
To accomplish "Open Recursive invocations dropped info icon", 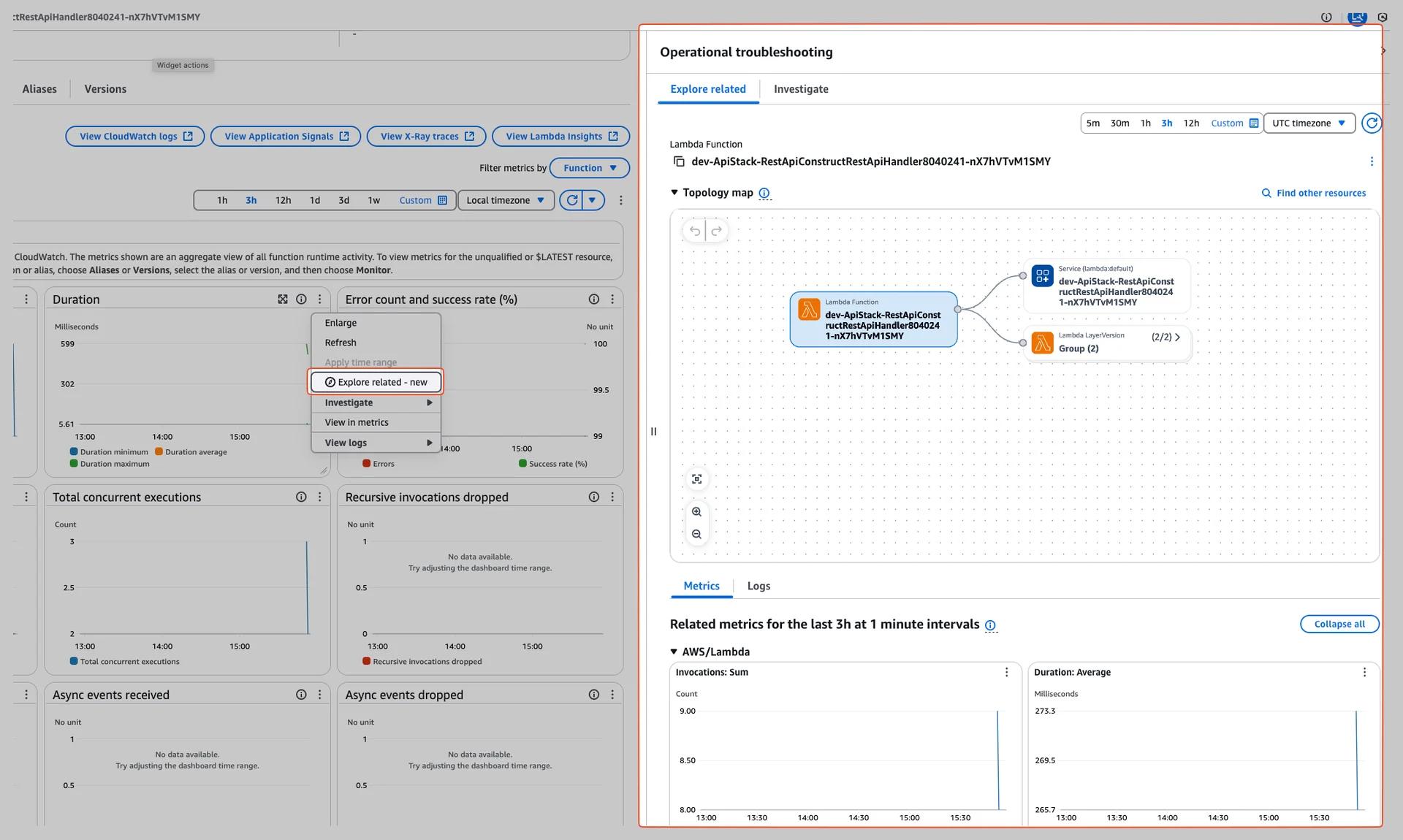I will (x=594, y=497).
